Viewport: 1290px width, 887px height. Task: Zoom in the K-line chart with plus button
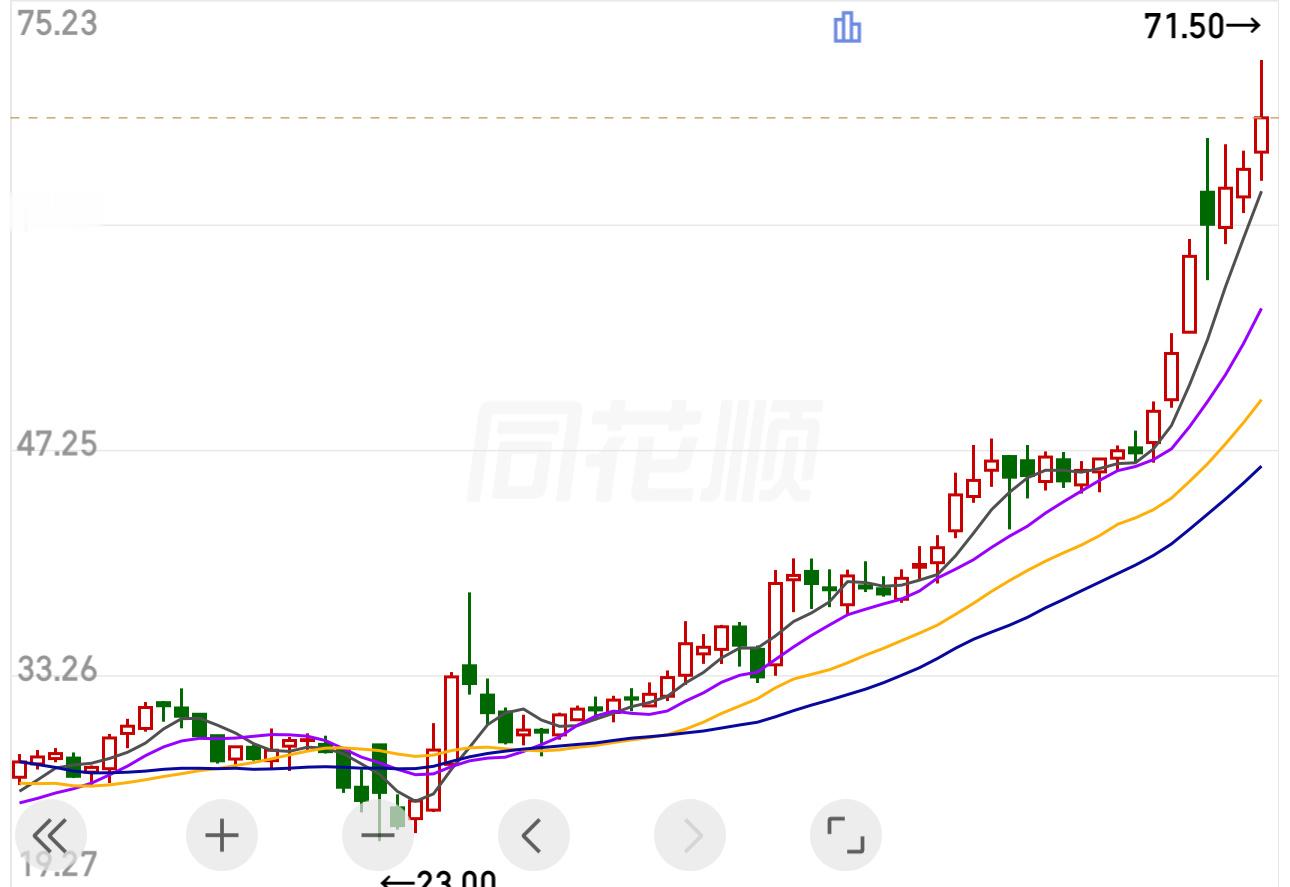(x=222, y=834)
